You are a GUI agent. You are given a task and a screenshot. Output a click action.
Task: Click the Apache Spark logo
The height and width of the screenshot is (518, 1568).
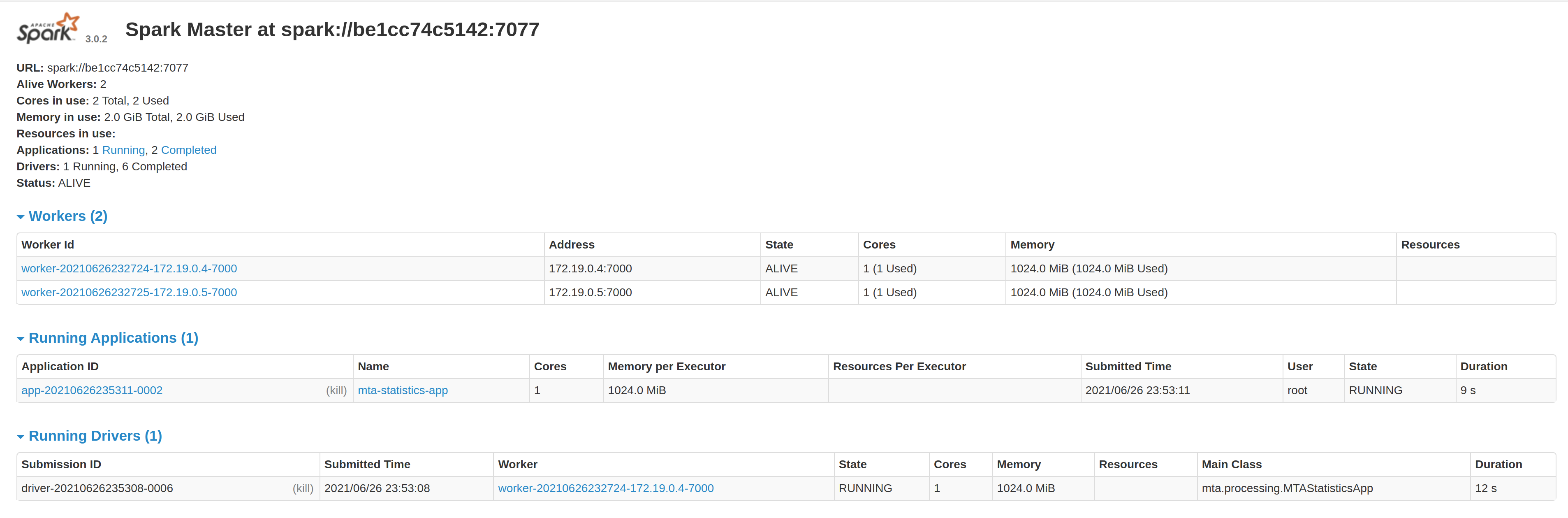point(47,28)
